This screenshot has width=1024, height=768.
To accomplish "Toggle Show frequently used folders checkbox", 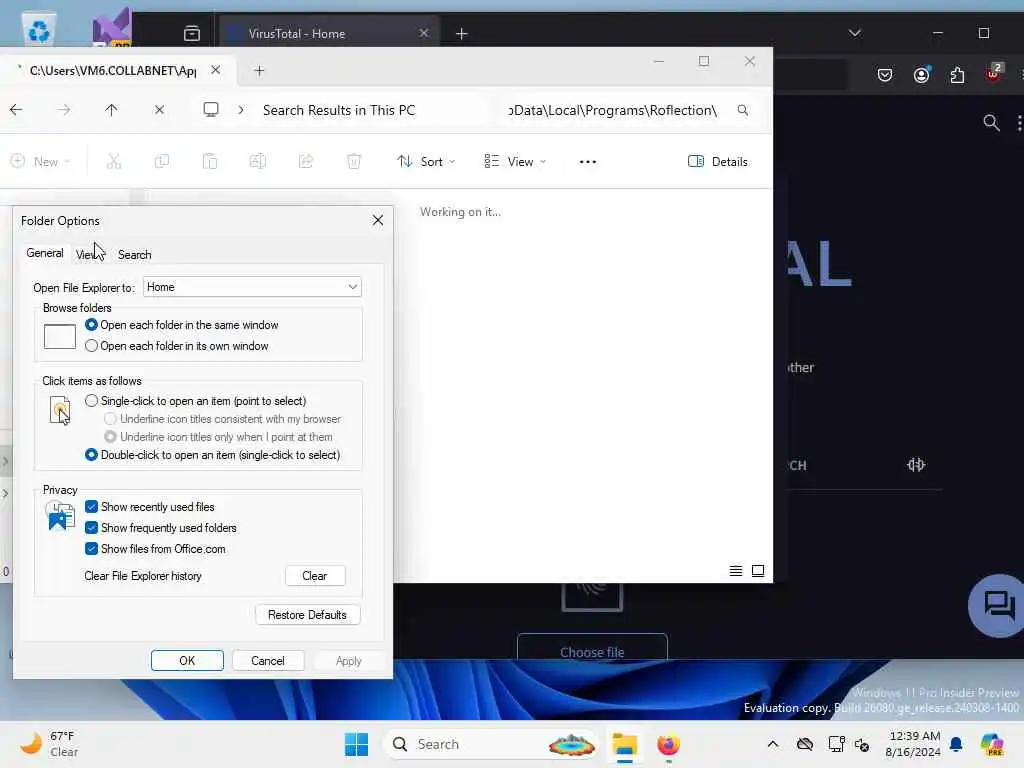I will [x=91, y=528].
